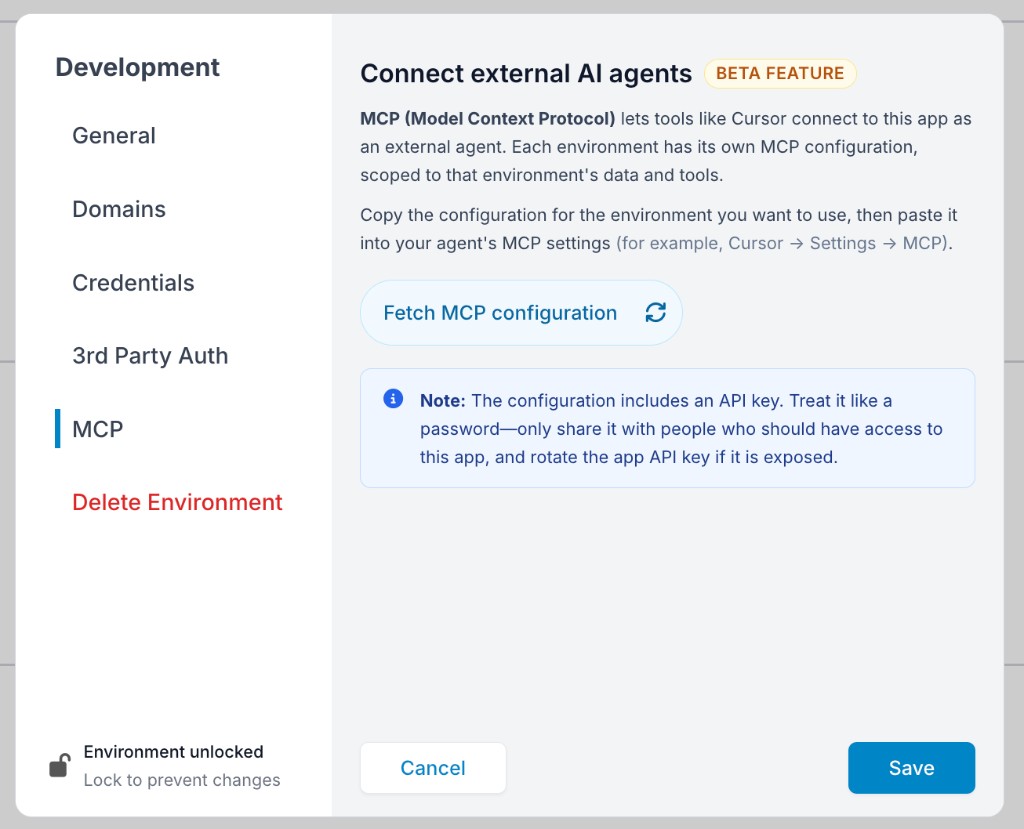Click the BETA FEATURE badge

pos(780,73)
